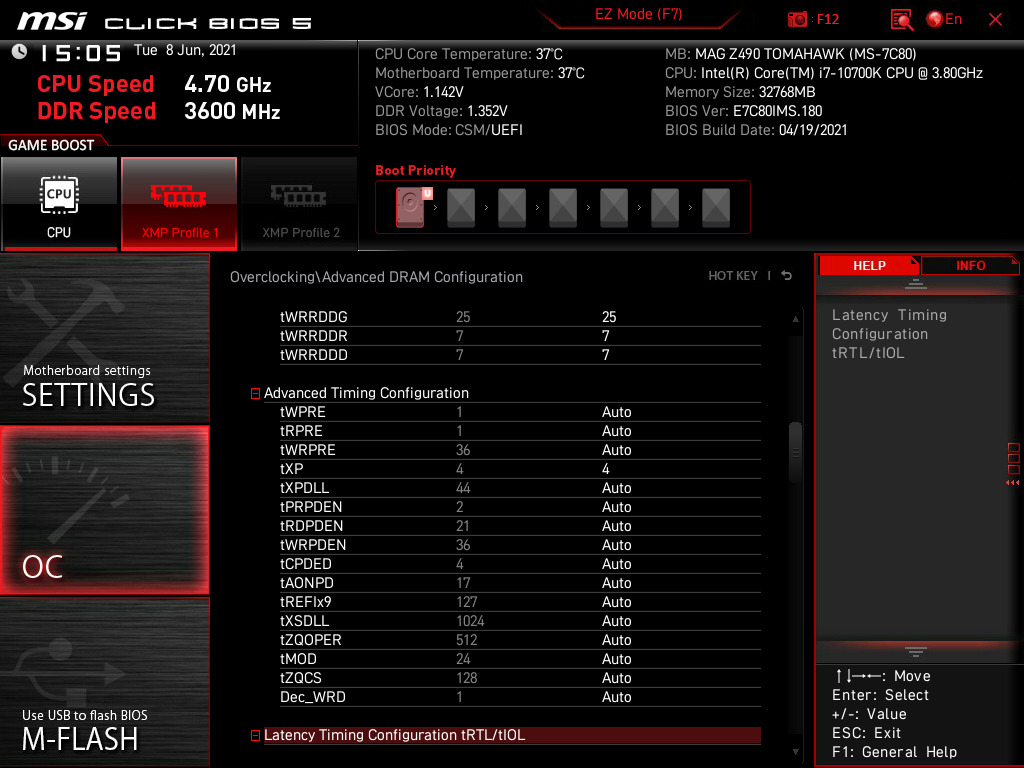The height and width of the screenshot is (768, 1024).
Task: Open the OC overclocking menu
Action: 104,510
